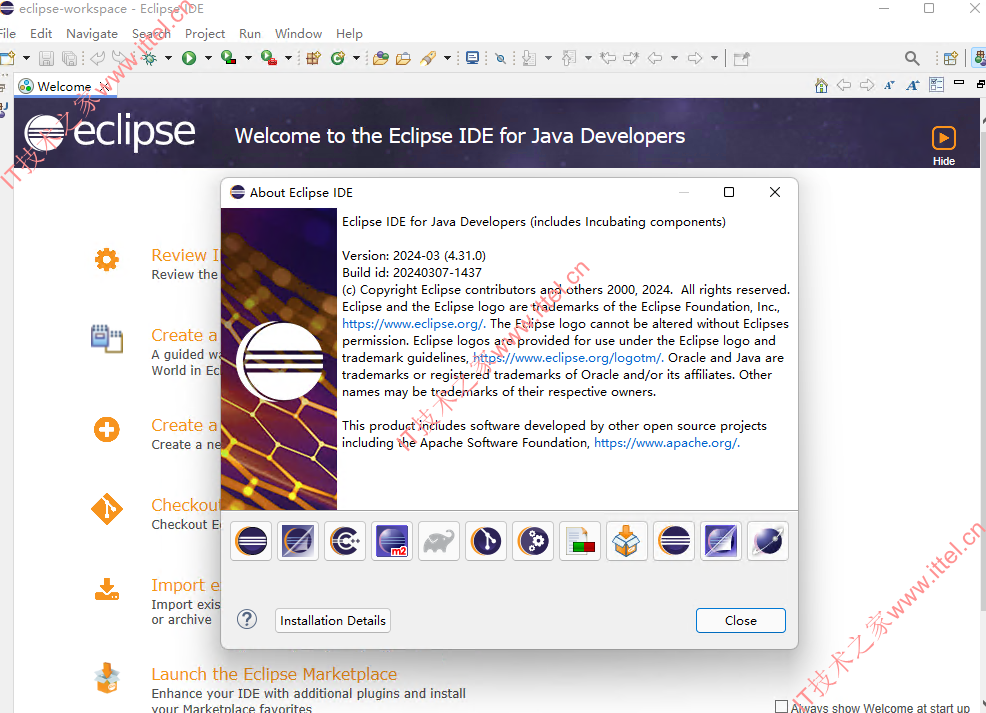Click the Open Type toolbar icon
This screenshot has height=713, width=986.
[380, 58]
